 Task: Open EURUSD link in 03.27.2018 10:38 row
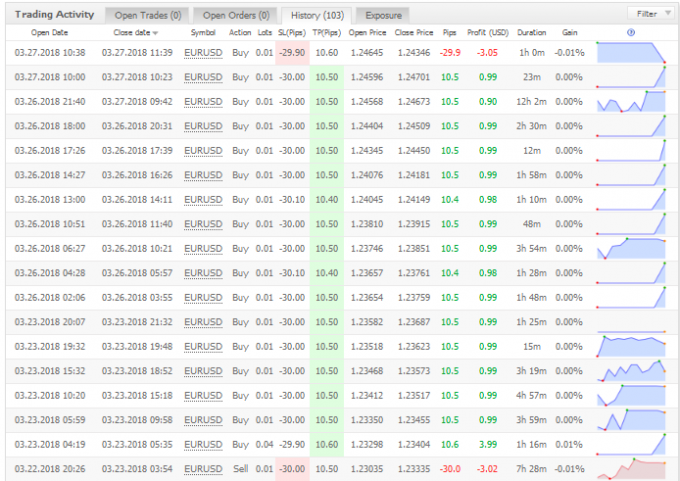pos(203,53)
